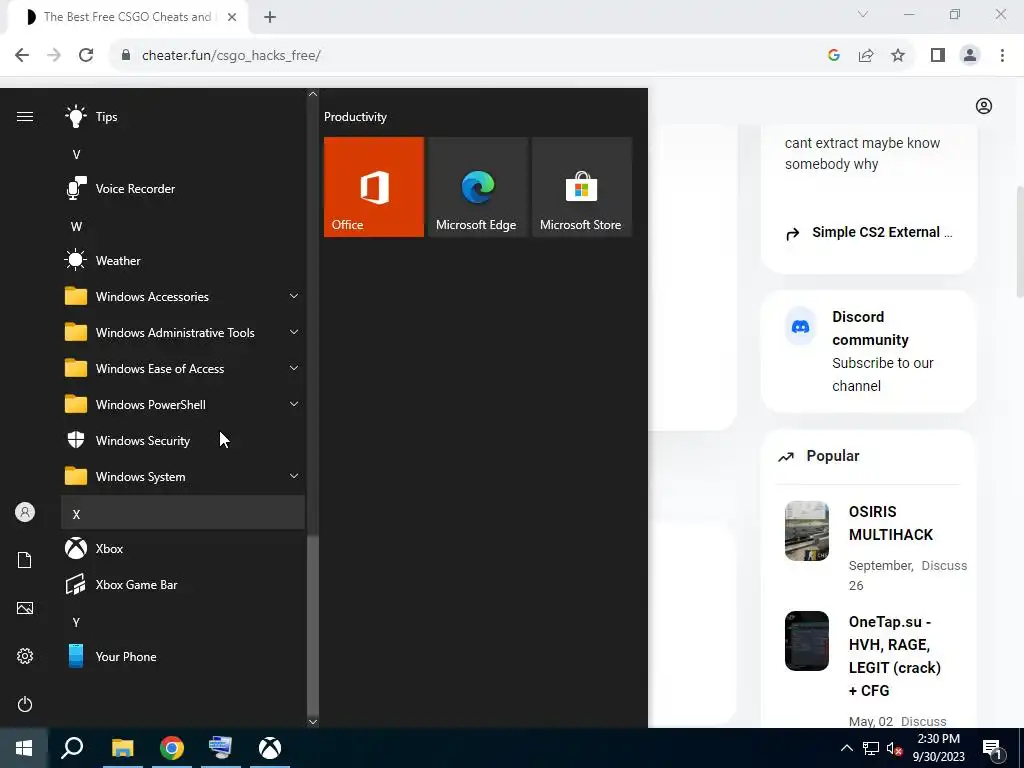This screenshot has height=768, width=1024.
Task: Click the taskbar clock and date
Action: tap(938, 748)
